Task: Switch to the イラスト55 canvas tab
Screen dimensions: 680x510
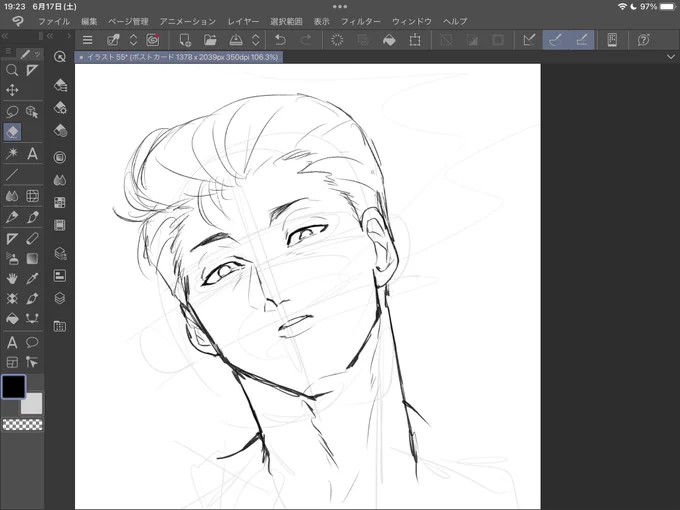Action: tap(179, 57)
